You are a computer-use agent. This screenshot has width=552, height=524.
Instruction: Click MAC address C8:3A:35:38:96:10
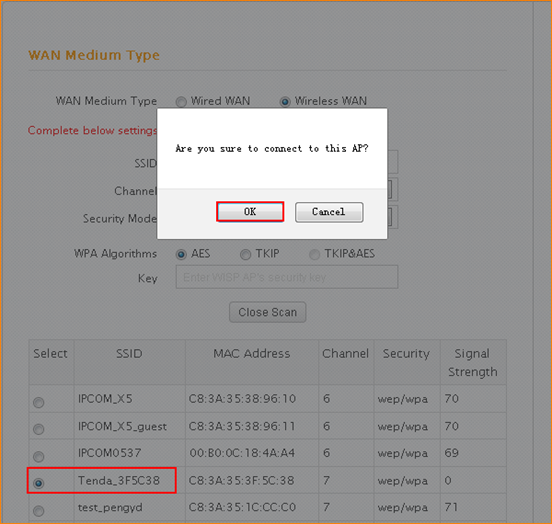tap(242, 399)
